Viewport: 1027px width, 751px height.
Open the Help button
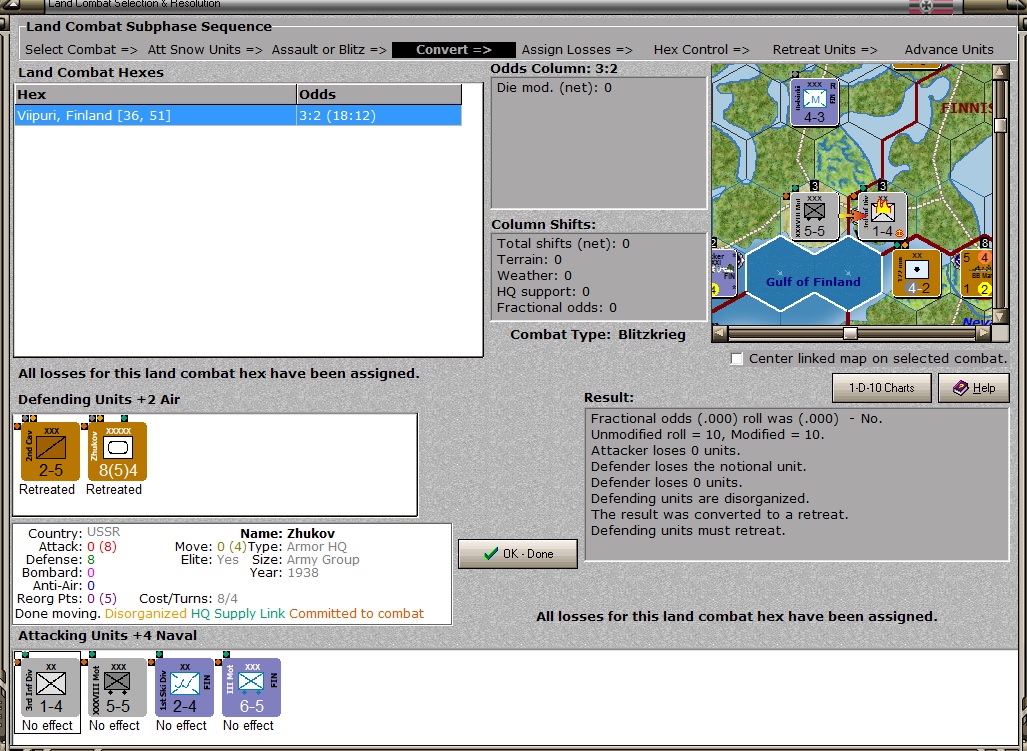pos(973,388)
